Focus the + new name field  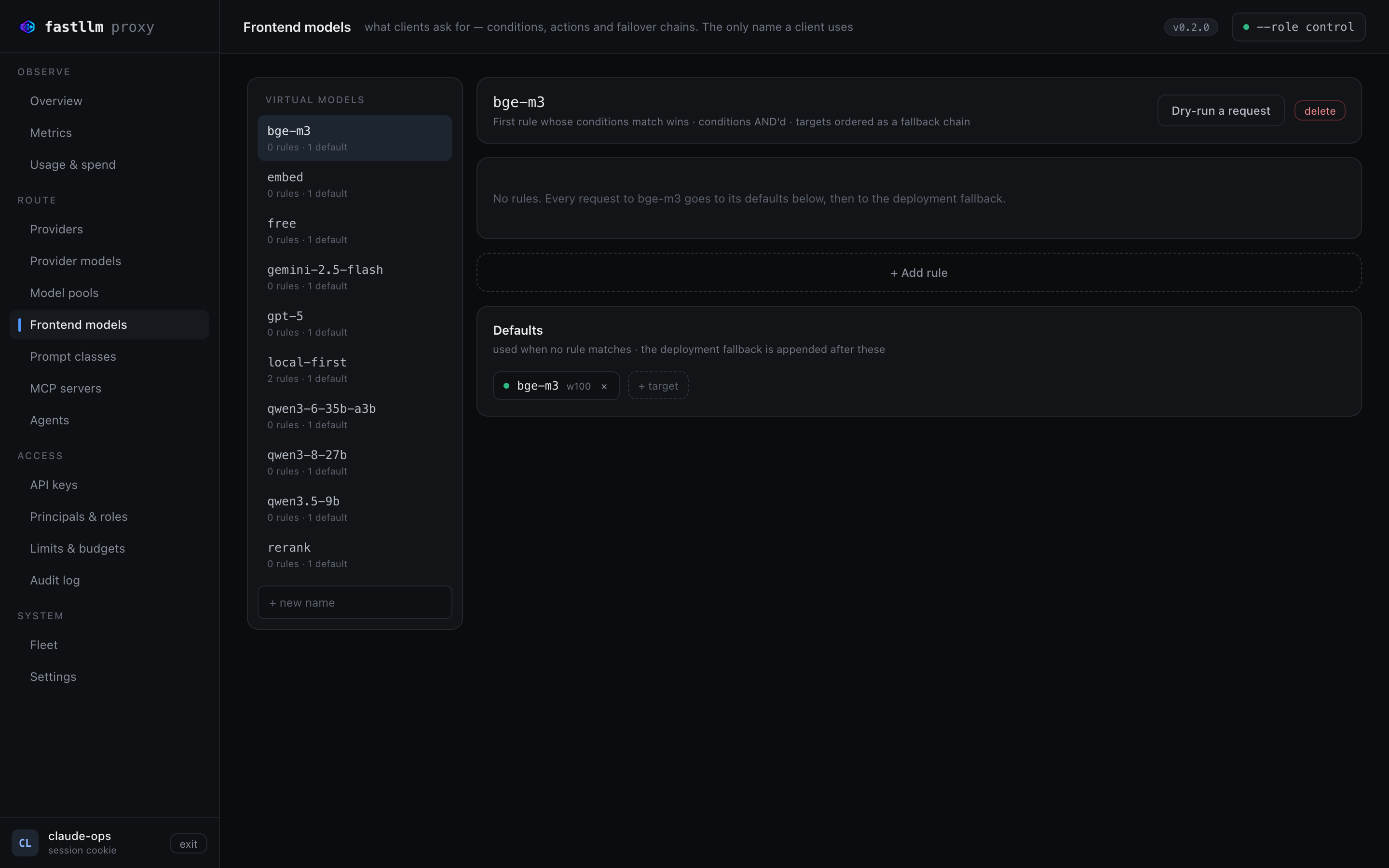click(x=354, y=602)
